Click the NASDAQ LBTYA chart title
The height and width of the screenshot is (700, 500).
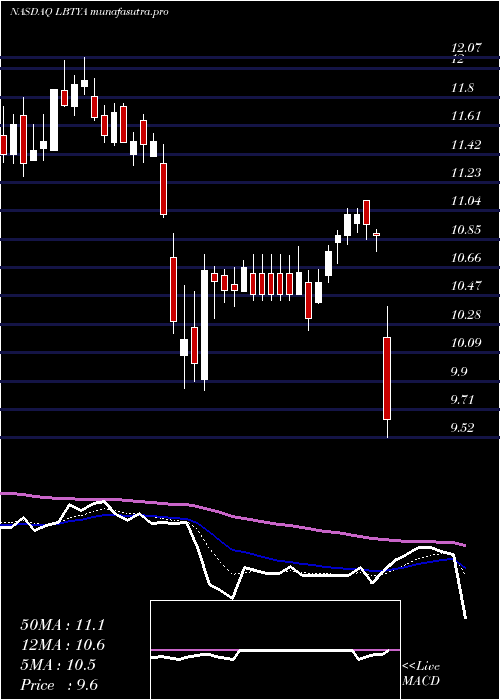89,12
